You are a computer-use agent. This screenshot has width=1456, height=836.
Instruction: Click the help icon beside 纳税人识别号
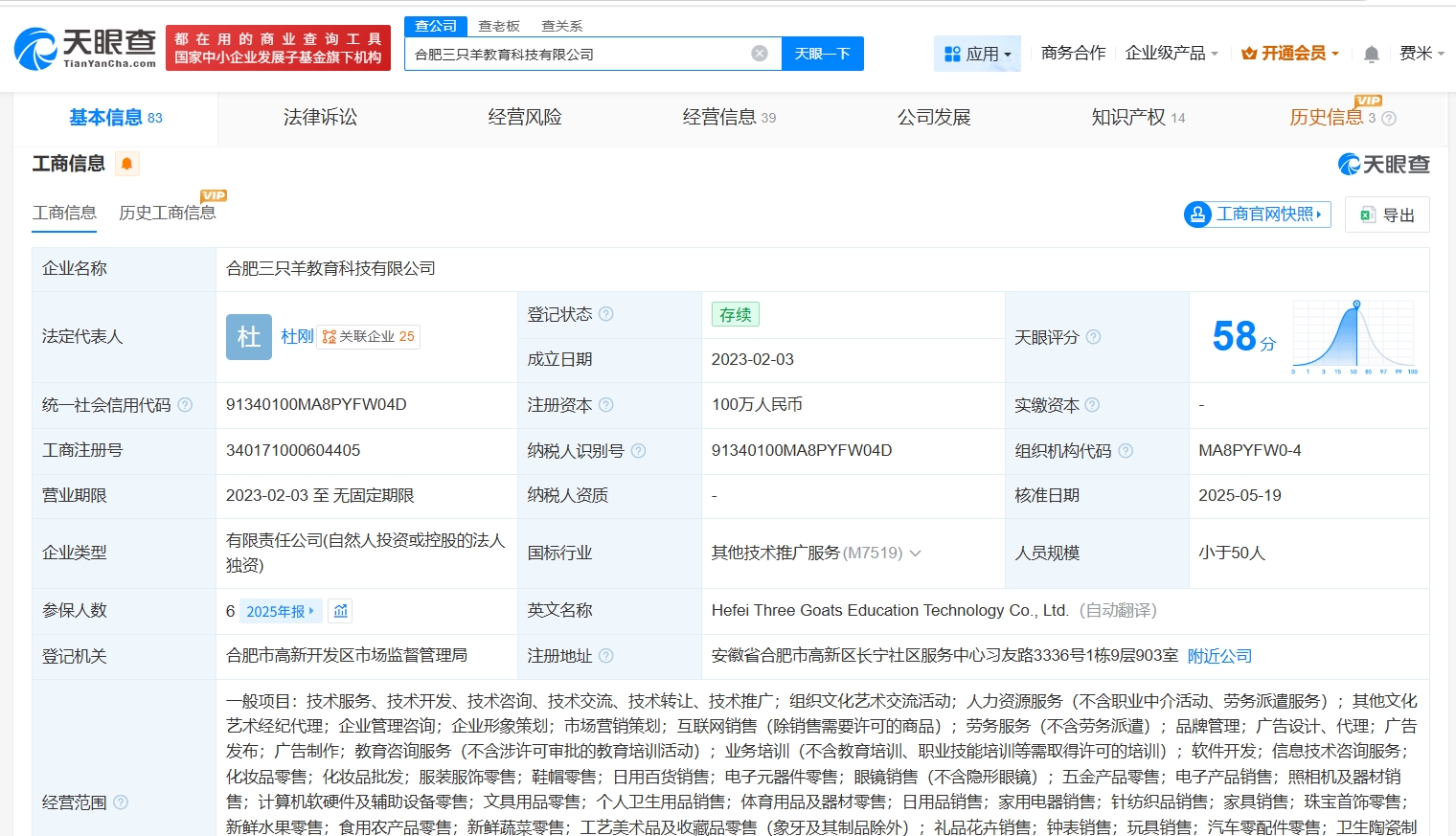coord(638,450)
